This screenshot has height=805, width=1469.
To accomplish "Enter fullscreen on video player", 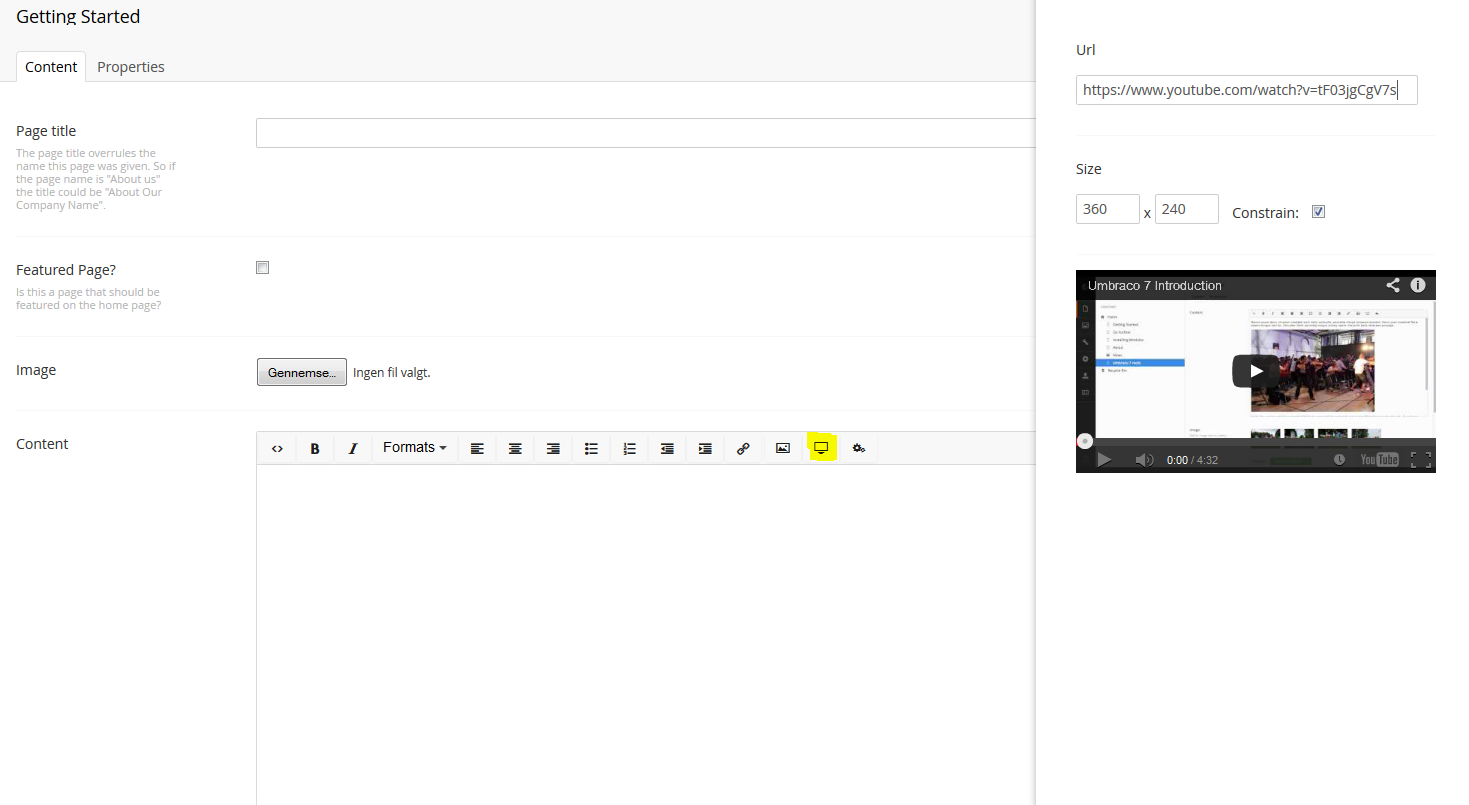I will coord(1421,460).
